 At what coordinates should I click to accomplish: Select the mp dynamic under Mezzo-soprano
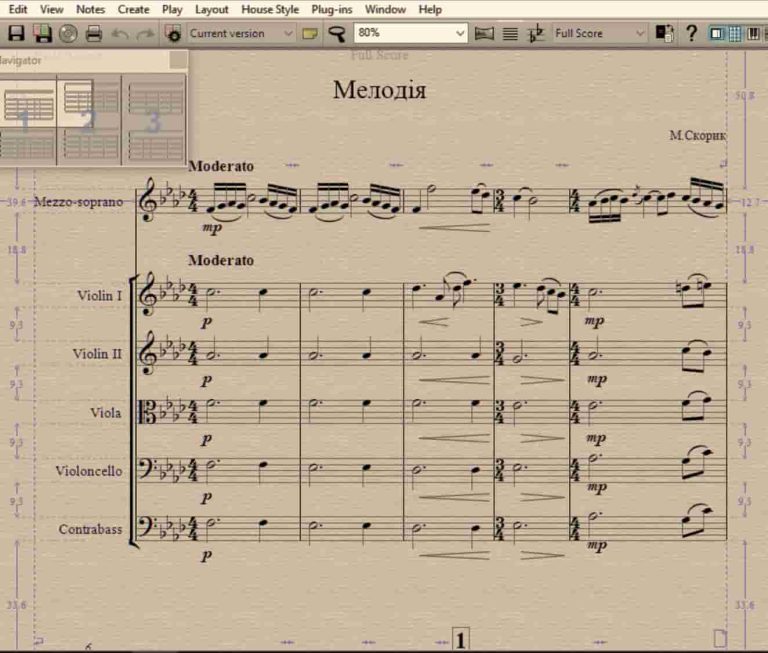coord(212,228)
